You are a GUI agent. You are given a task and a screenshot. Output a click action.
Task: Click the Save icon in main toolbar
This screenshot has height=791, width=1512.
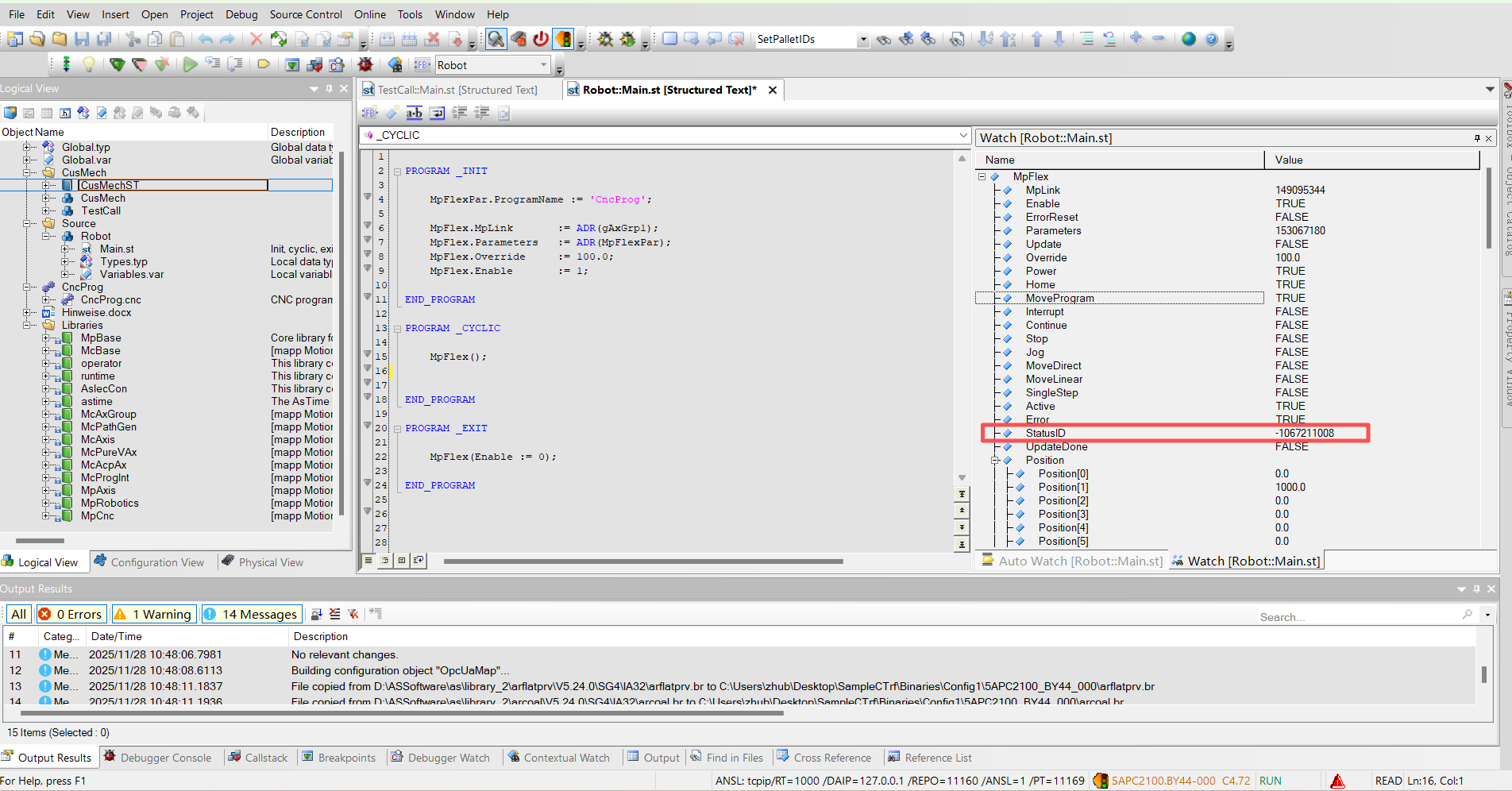pos(81,39)
